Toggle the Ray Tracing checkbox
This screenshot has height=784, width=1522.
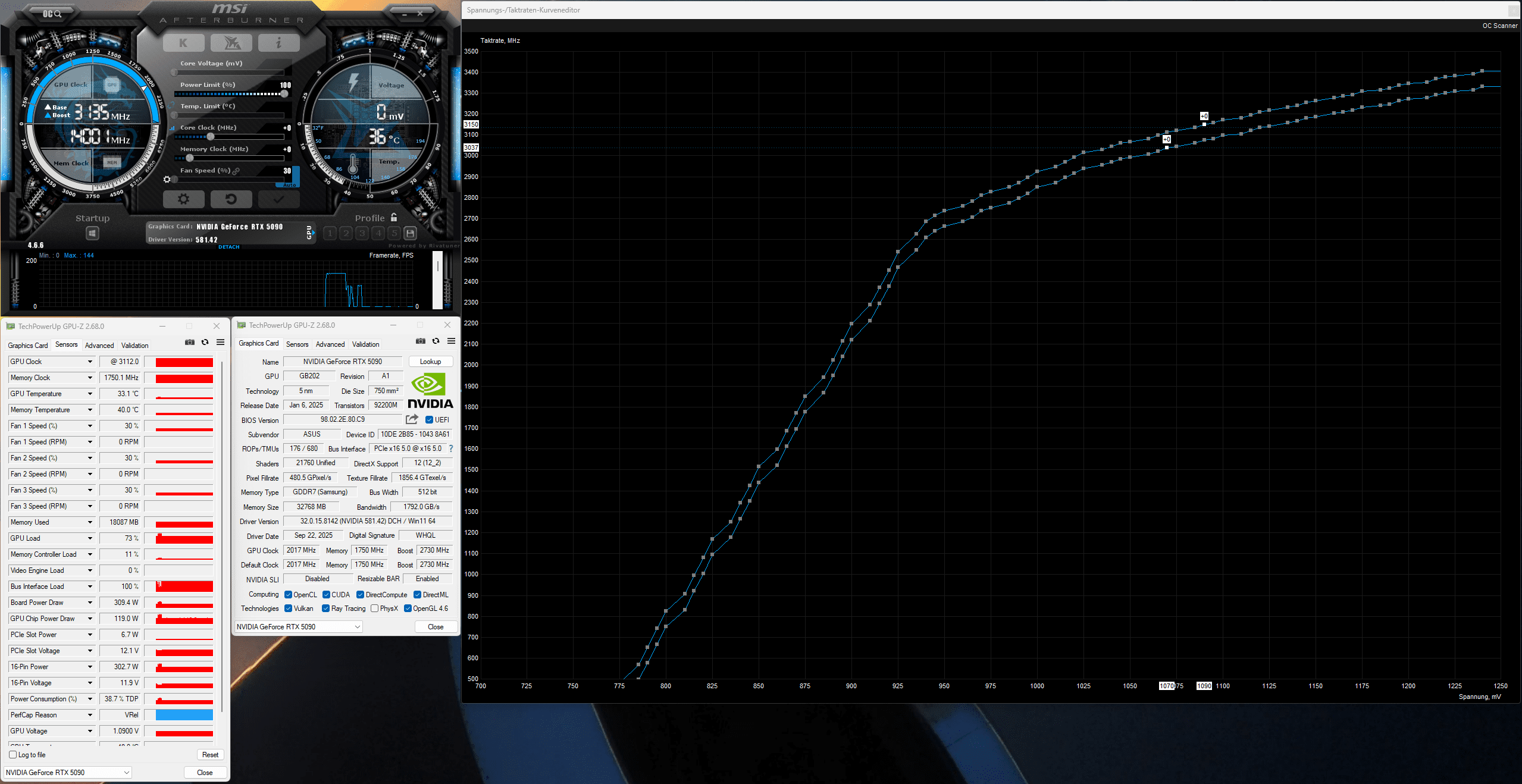coord(325,609)
